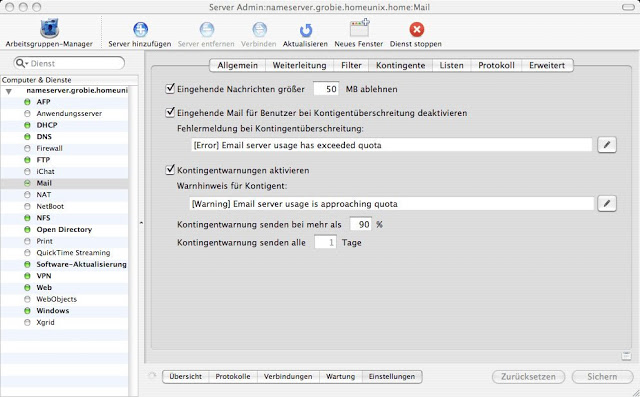Click the DHCP status indicator
This screenshot has width=640, height=397.
[x=27, y=125]
